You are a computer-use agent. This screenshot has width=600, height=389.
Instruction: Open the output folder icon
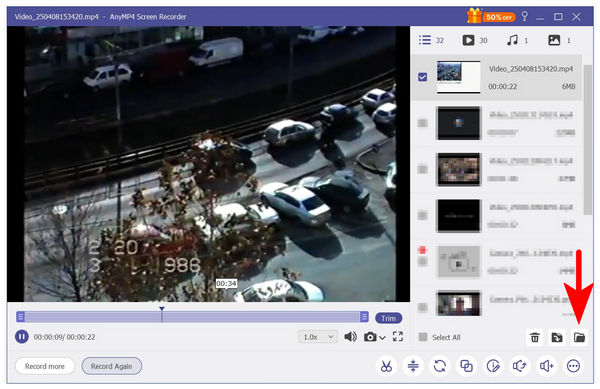coord(579,337)
